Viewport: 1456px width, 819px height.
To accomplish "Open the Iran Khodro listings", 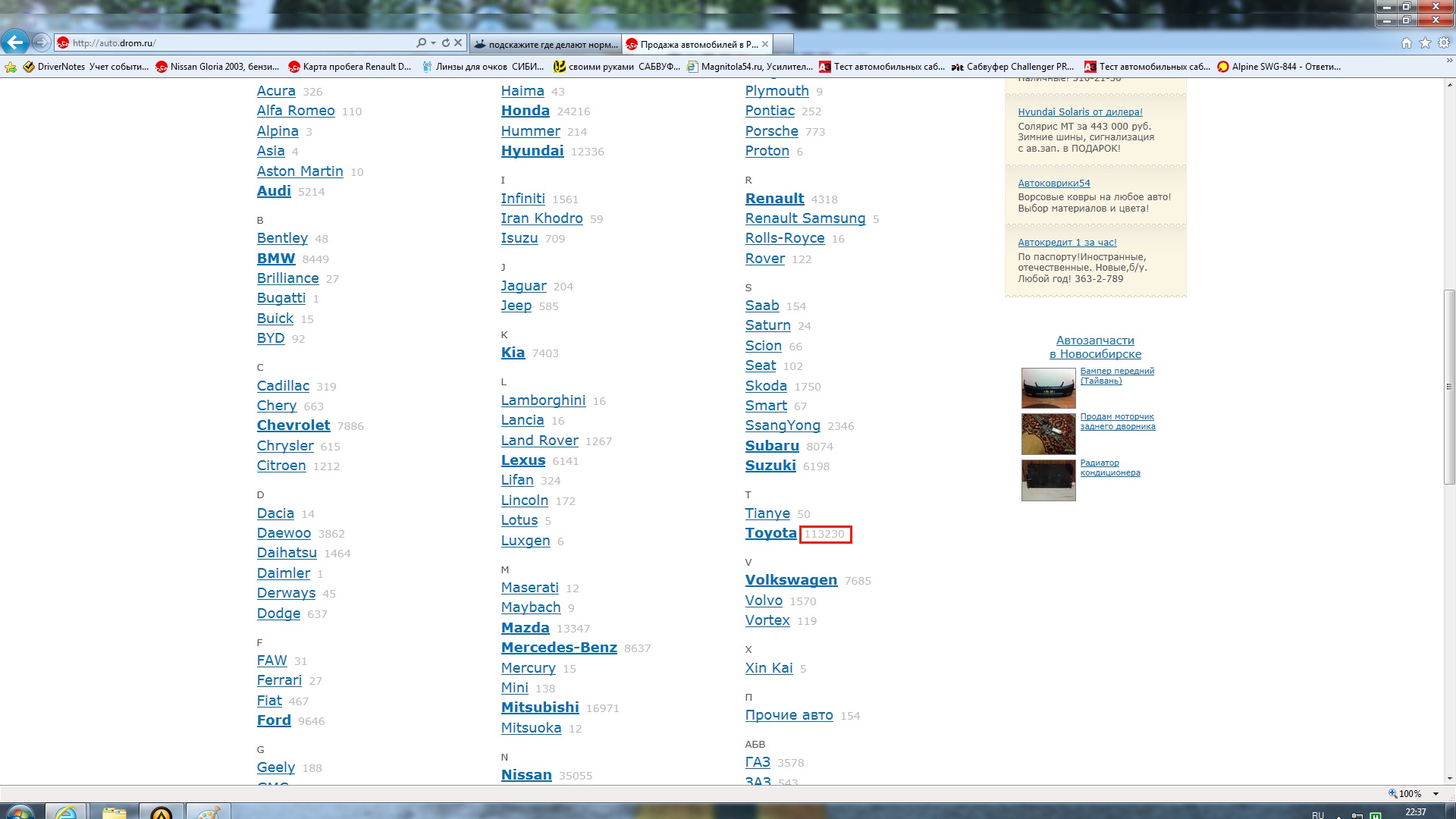I will (x=541, y=218).
